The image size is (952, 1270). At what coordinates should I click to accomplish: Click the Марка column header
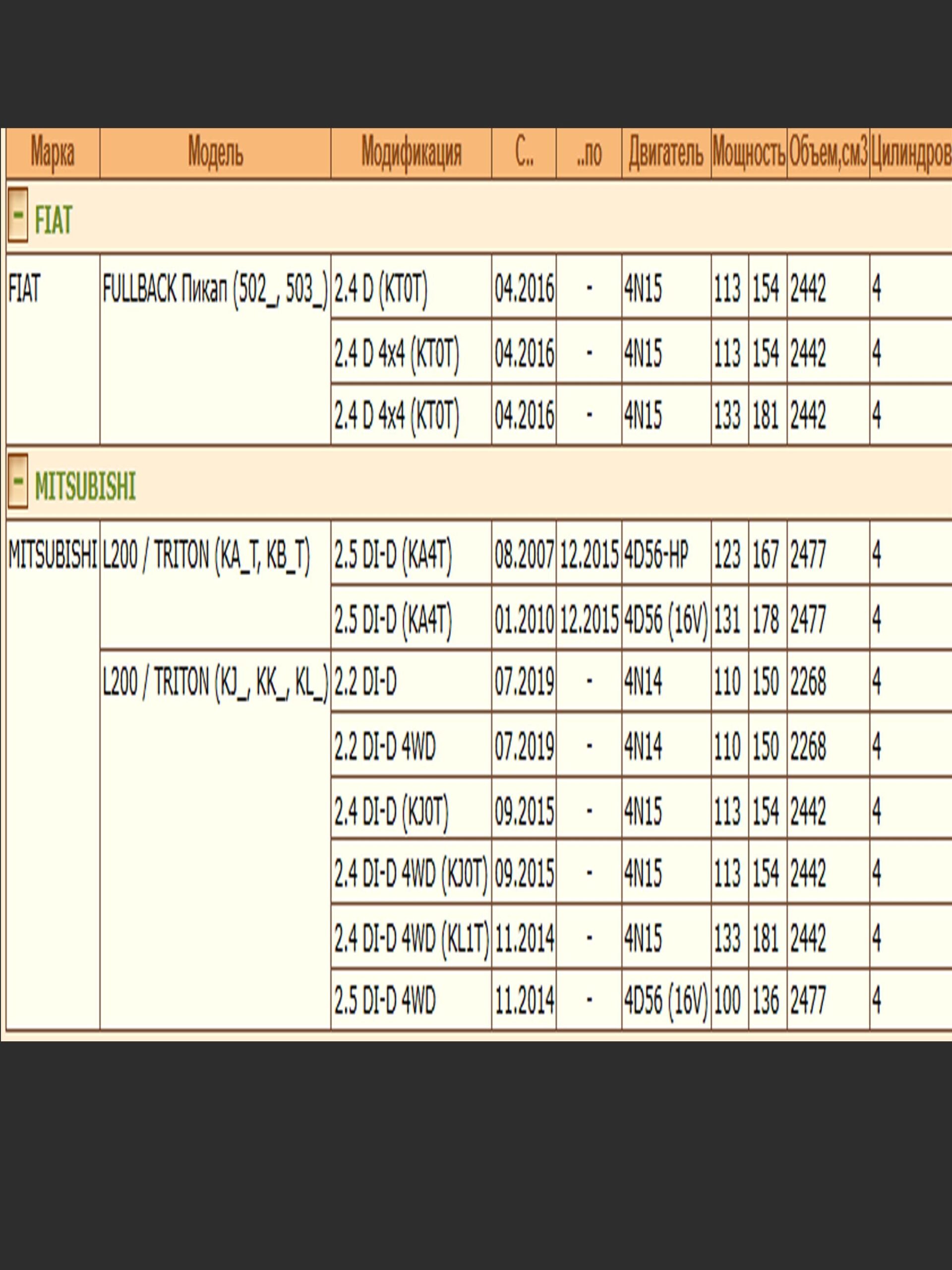click(x=52, y=153)
